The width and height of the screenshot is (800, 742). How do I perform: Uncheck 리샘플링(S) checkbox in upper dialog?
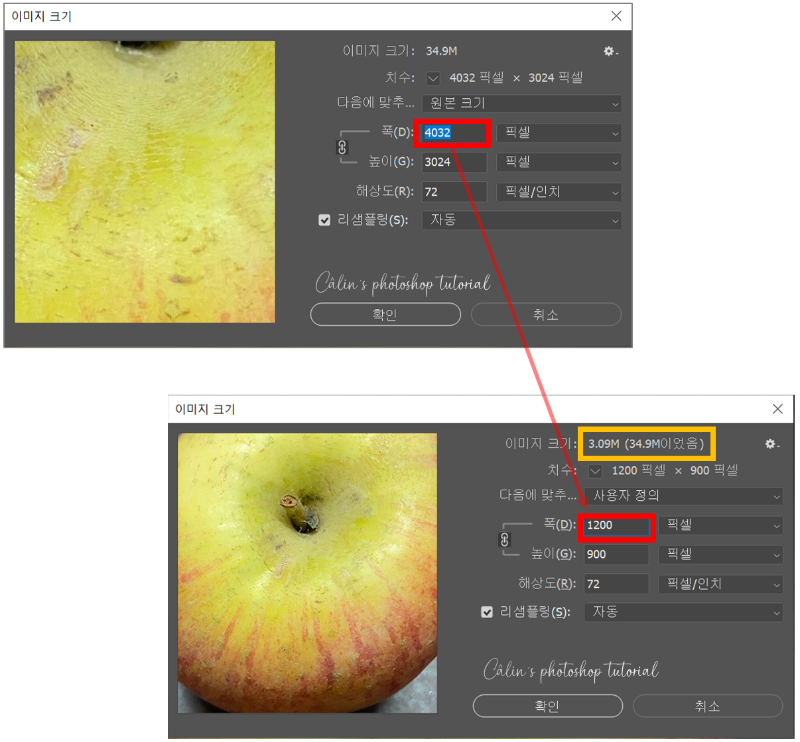pos(324,220)
